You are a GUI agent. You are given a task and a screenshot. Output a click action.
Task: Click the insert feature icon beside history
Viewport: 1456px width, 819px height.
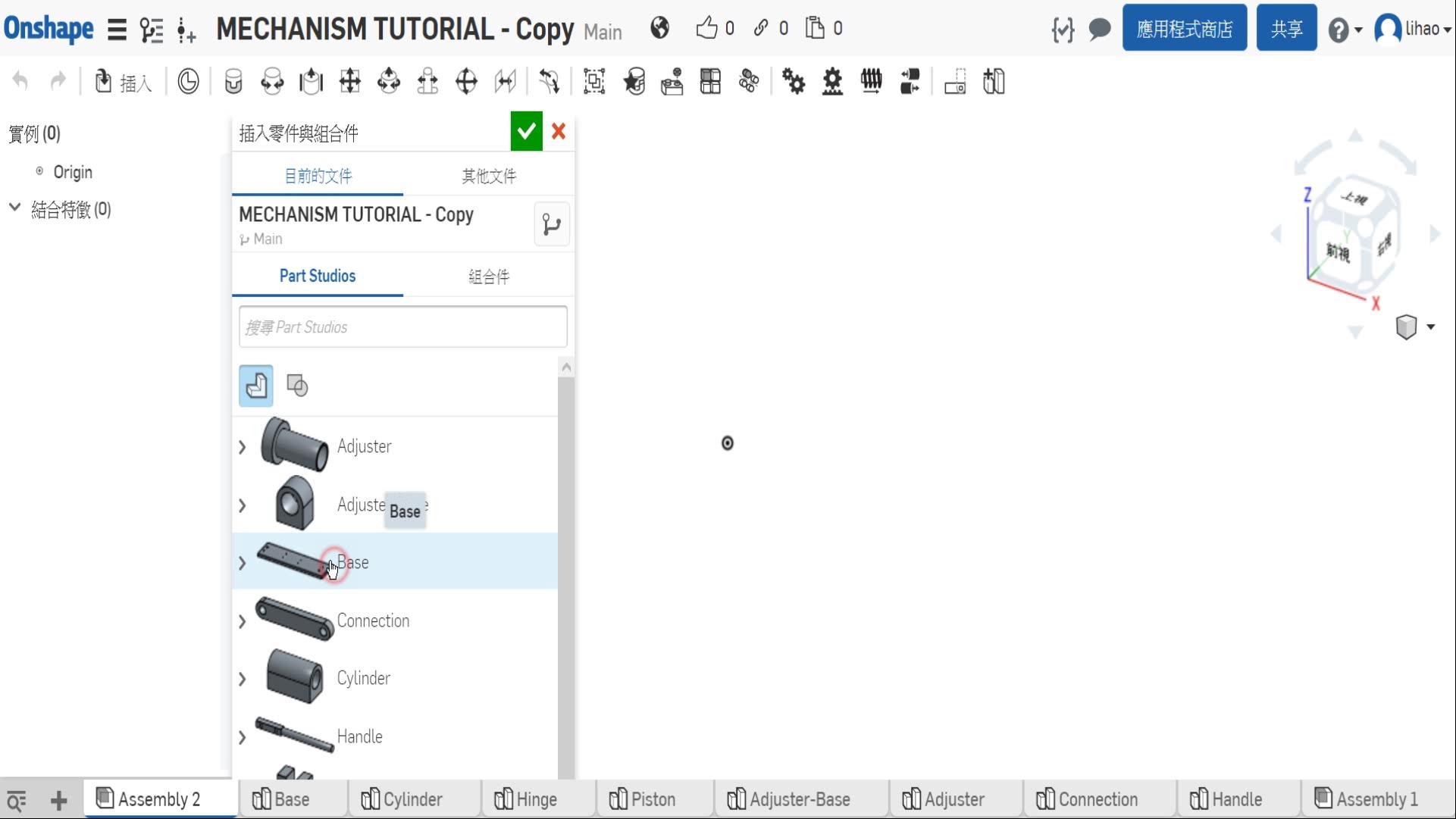(186, 30)
